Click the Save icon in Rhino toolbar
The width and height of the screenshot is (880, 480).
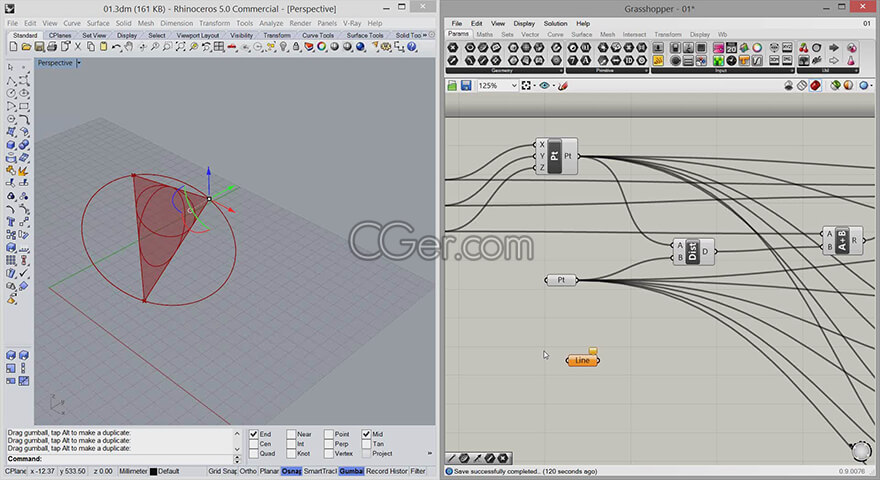tap(39, 47)
